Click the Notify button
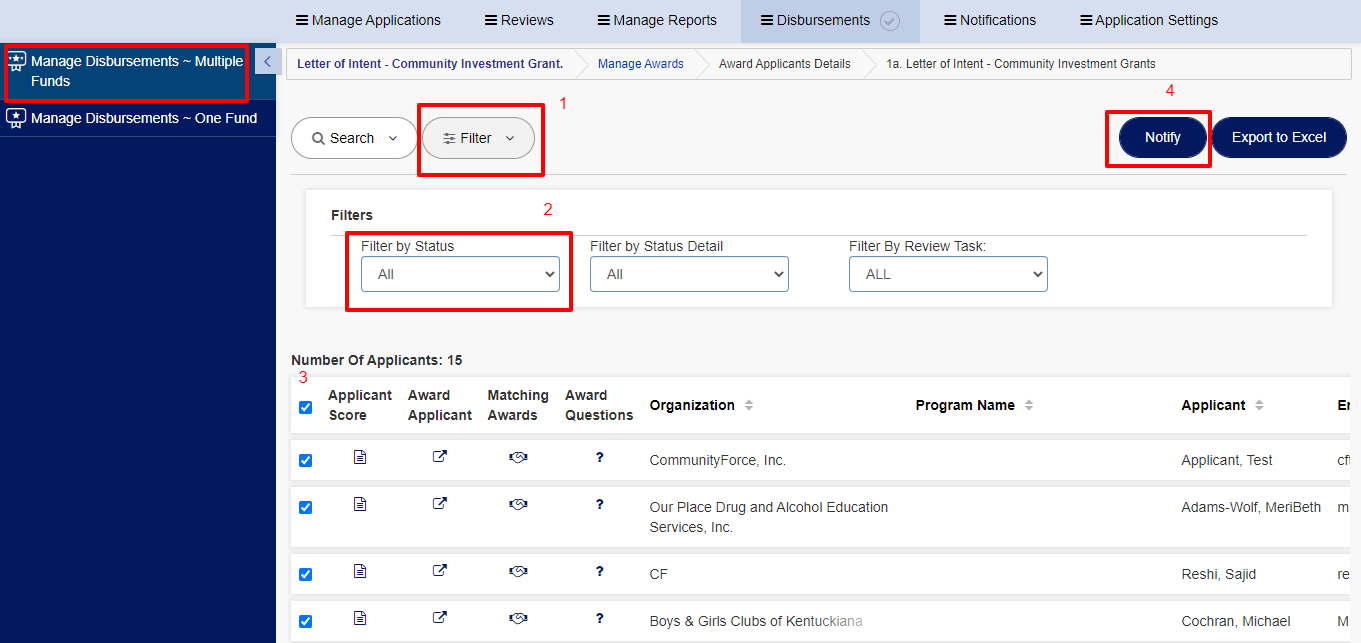 click(1163, 138)
